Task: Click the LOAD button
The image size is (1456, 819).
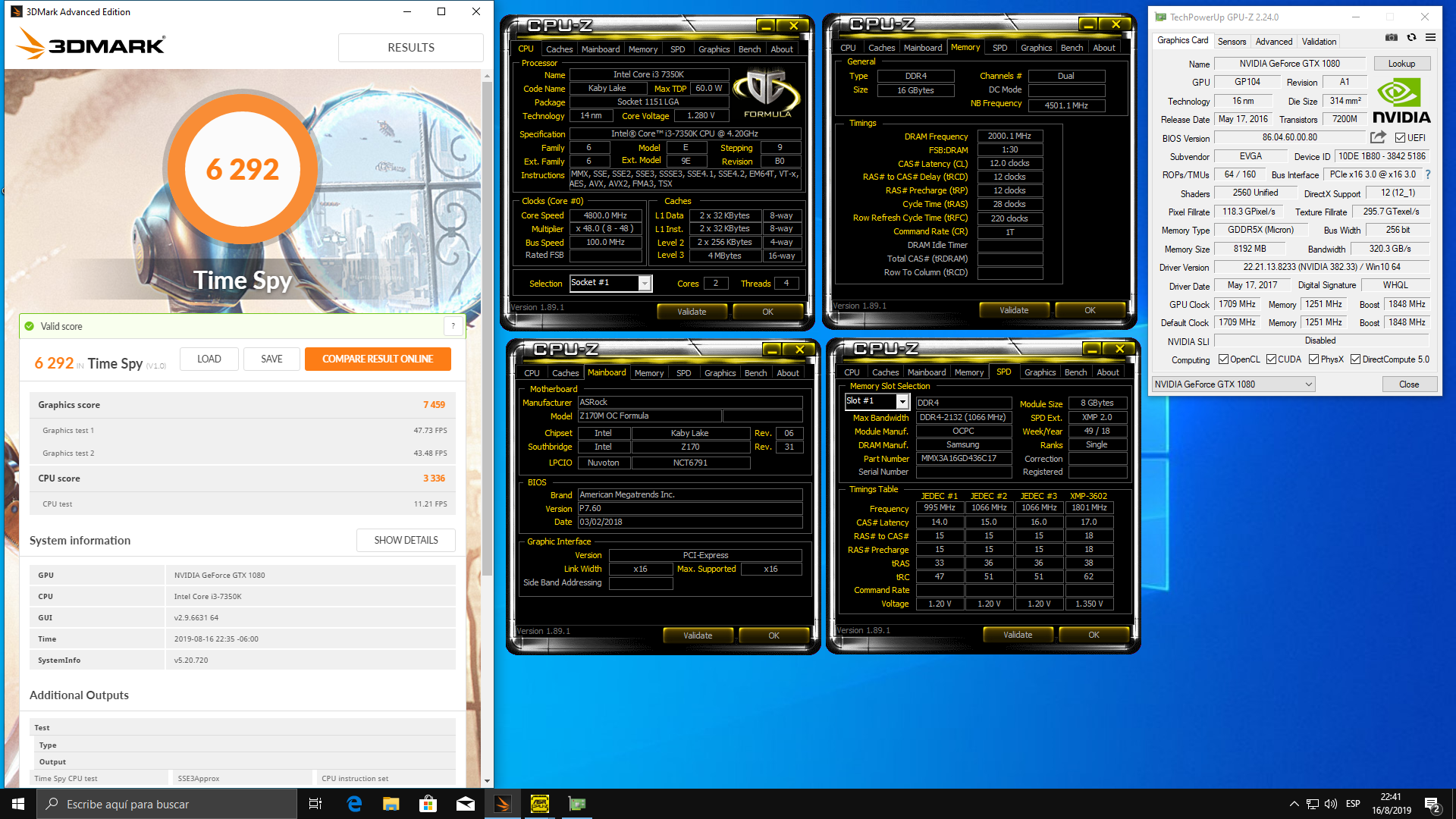Action: (209, 359)
